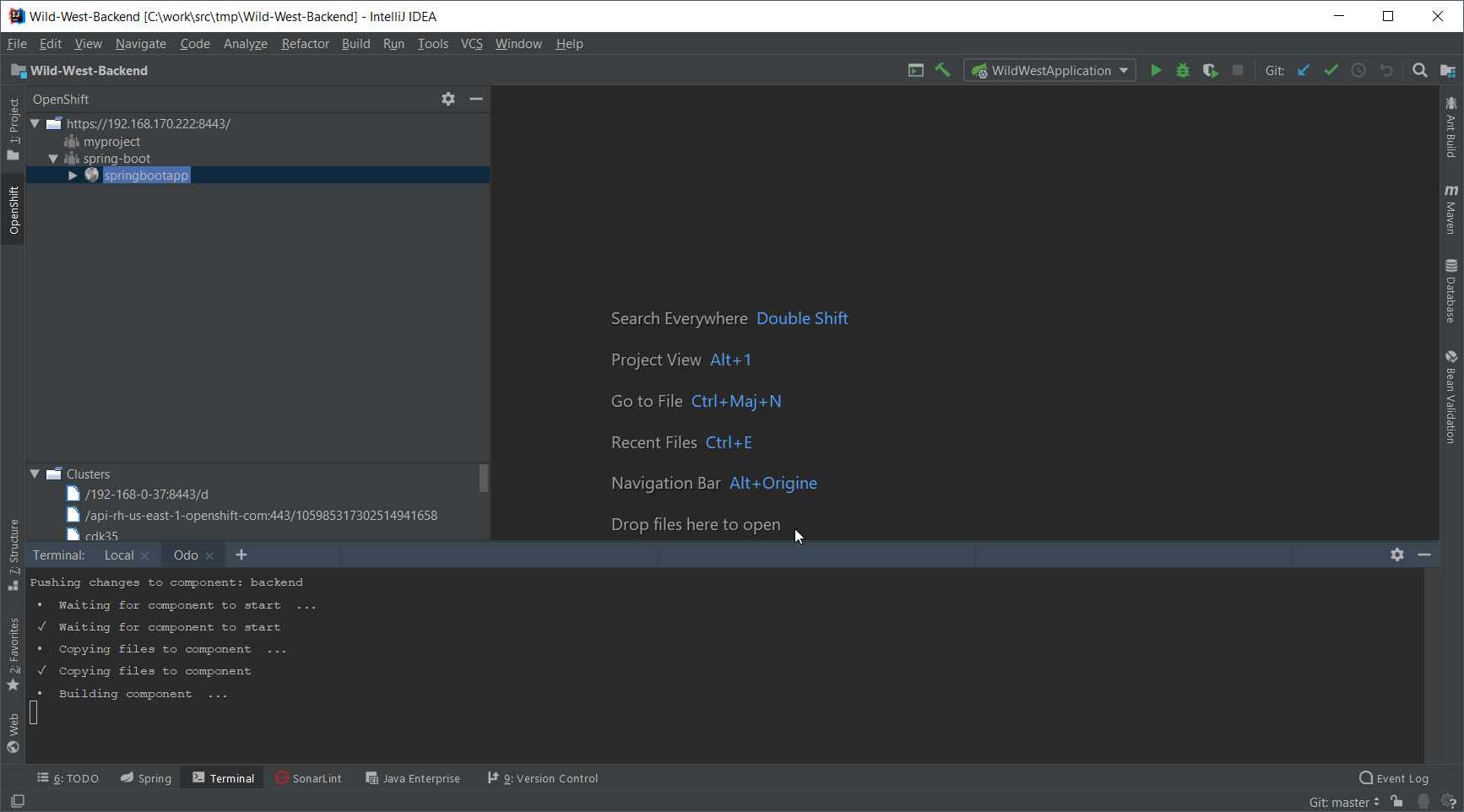Open the Ant Build tool window

click(1451, 127)
